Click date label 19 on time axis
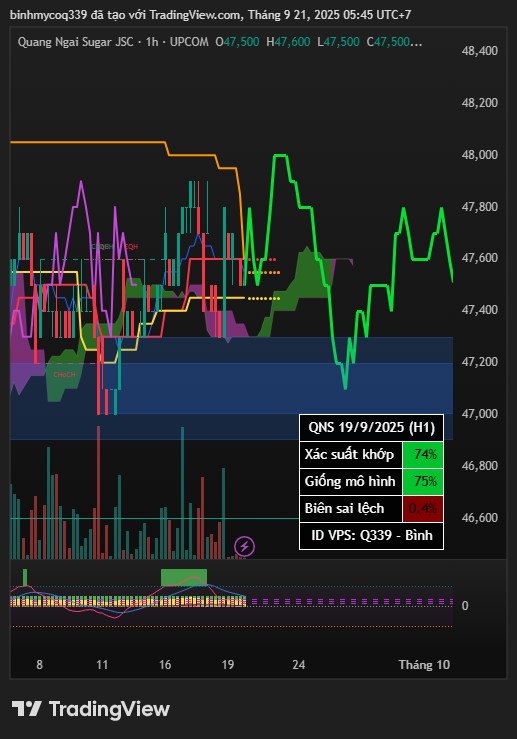This screenshot has height=739, width=517. 228,665
